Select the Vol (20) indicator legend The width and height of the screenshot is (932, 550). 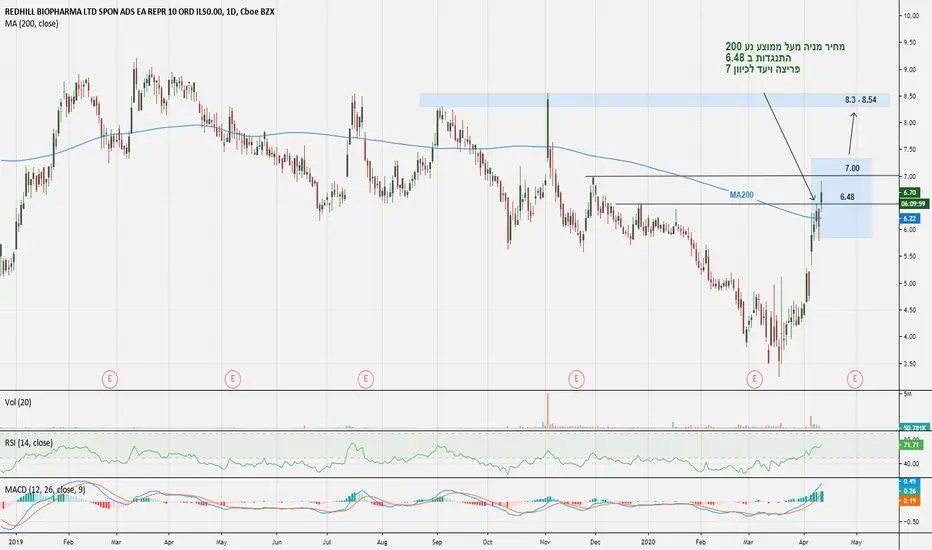(x=18, y=403)
